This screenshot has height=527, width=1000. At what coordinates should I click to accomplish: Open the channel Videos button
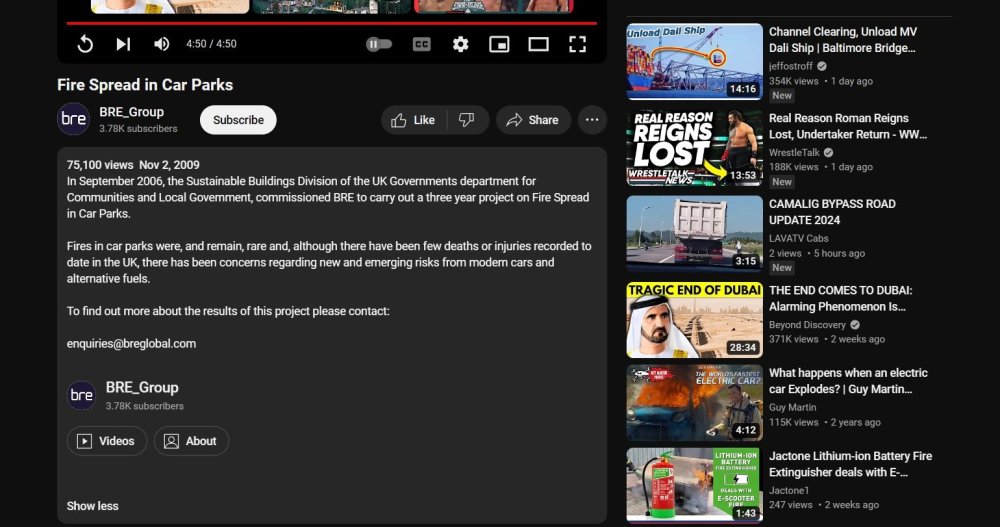[x=107, y=441]
